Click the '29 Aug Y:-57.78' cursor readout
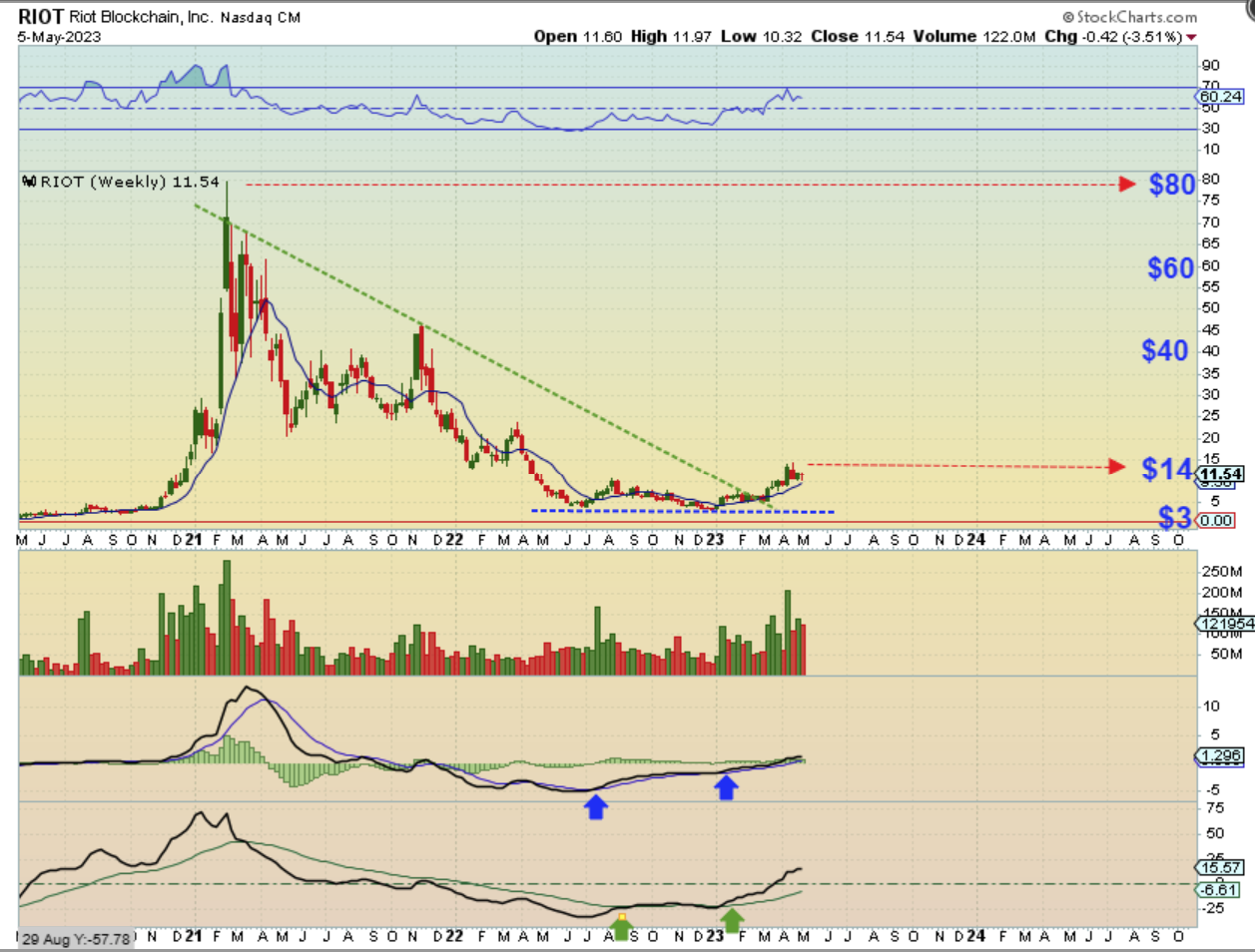1255x952 pixels. point(76,939)
